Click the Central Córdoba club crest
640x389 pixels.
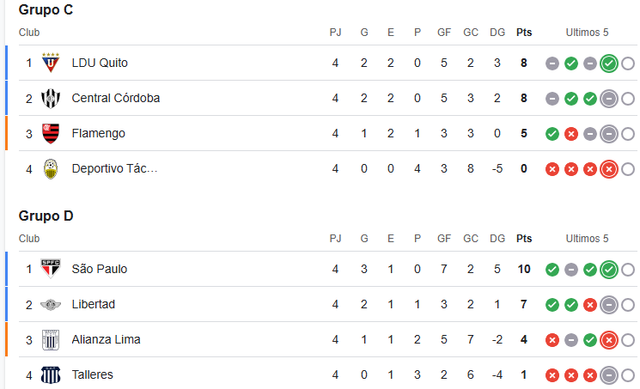[x=51, y=98]
